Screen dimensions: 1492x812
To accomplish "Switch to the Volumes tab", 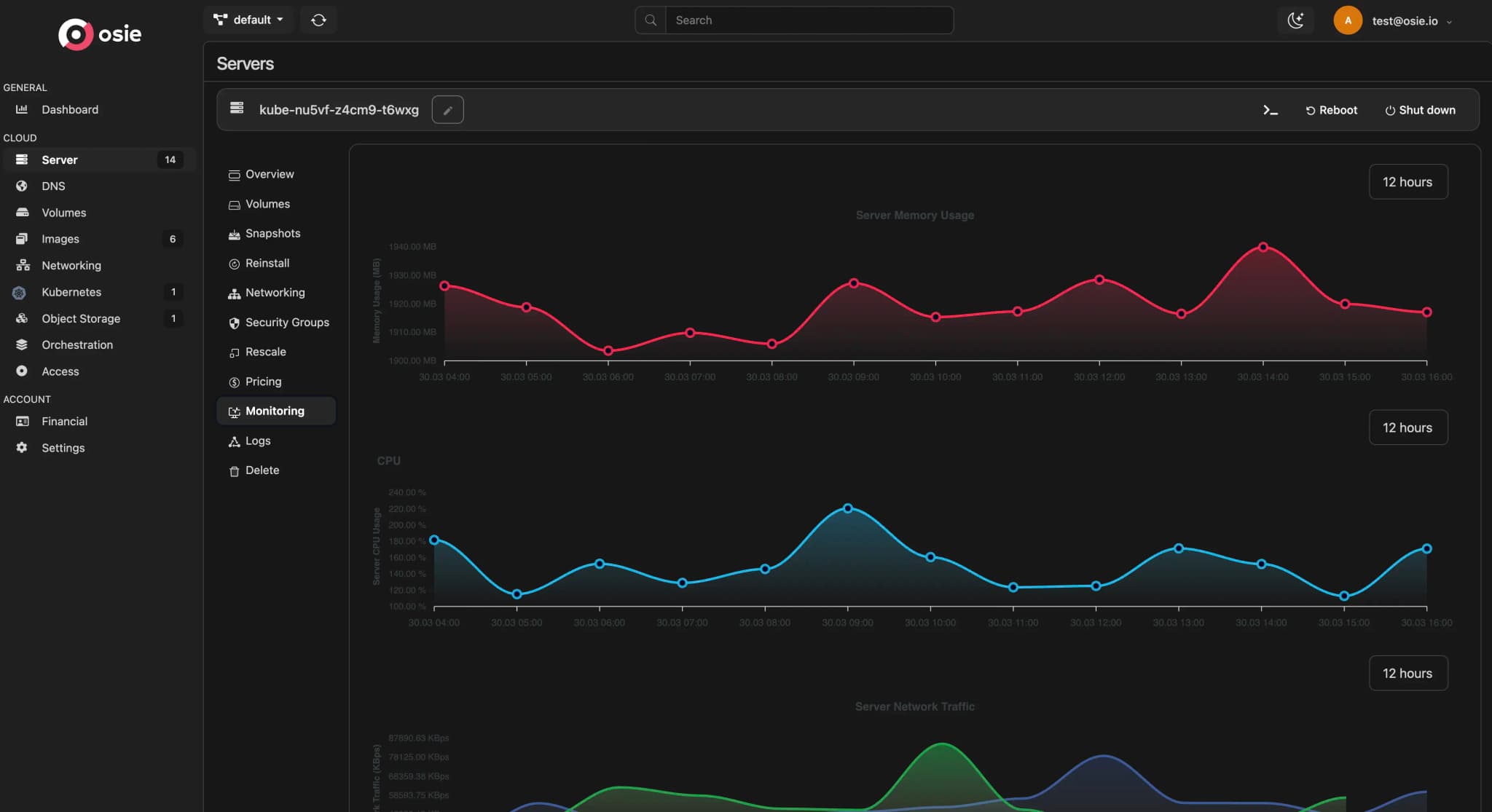I will (x=267, y=204).
